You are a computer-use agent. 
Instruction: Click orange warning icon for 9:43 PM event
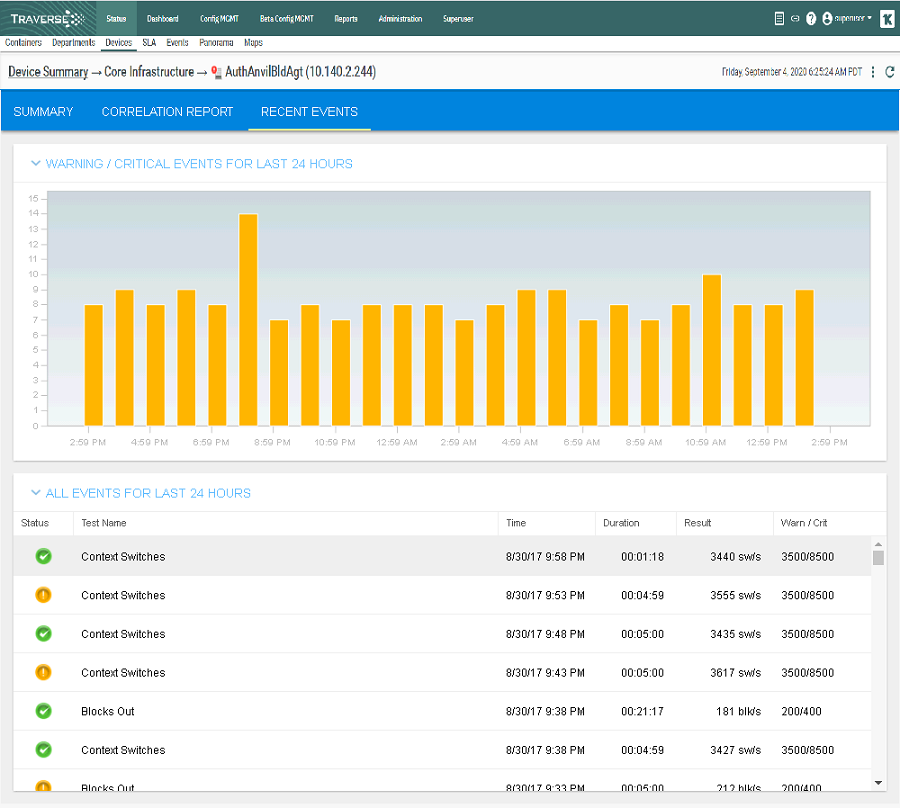click(44, 672)
